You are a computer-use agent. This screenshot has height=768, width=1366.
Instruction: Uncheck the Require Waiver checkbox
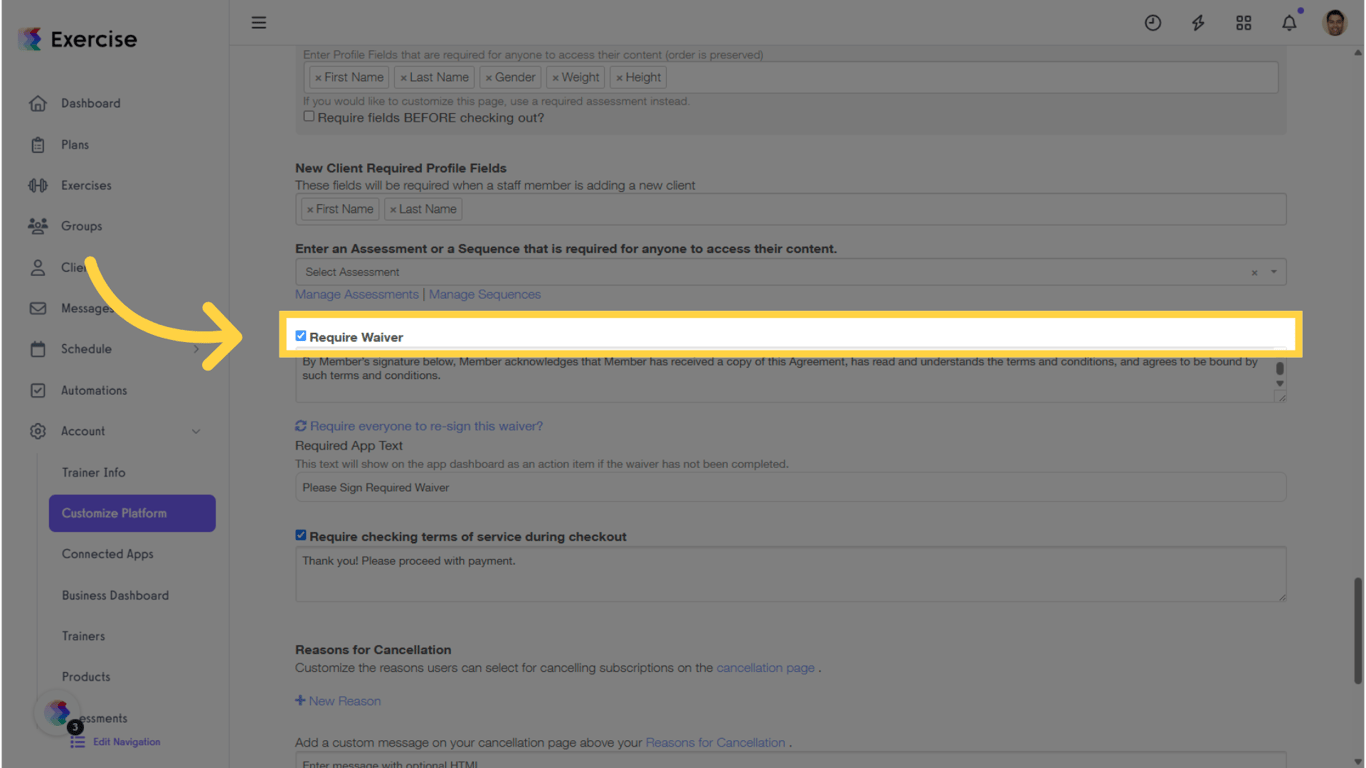click(300, 335)
